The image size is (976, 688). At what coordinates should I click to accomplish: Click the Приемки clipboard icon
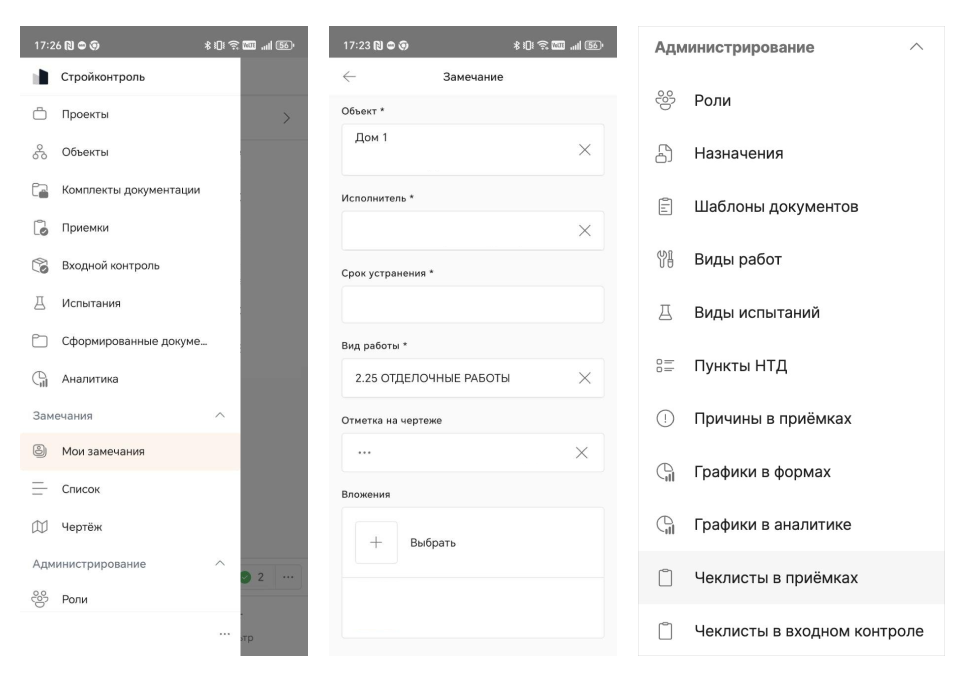click(x=41, y=228)
